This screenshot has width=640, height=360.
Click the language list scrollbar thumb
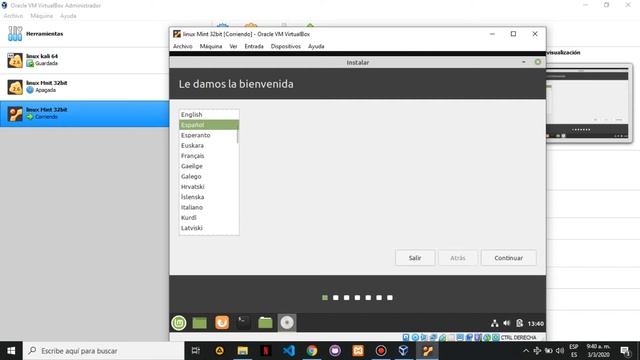click(x=238, y=135)
